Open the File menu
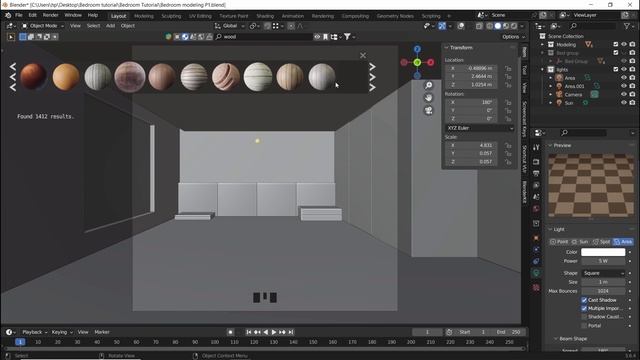The image size is (640, 360). [19, 15]
